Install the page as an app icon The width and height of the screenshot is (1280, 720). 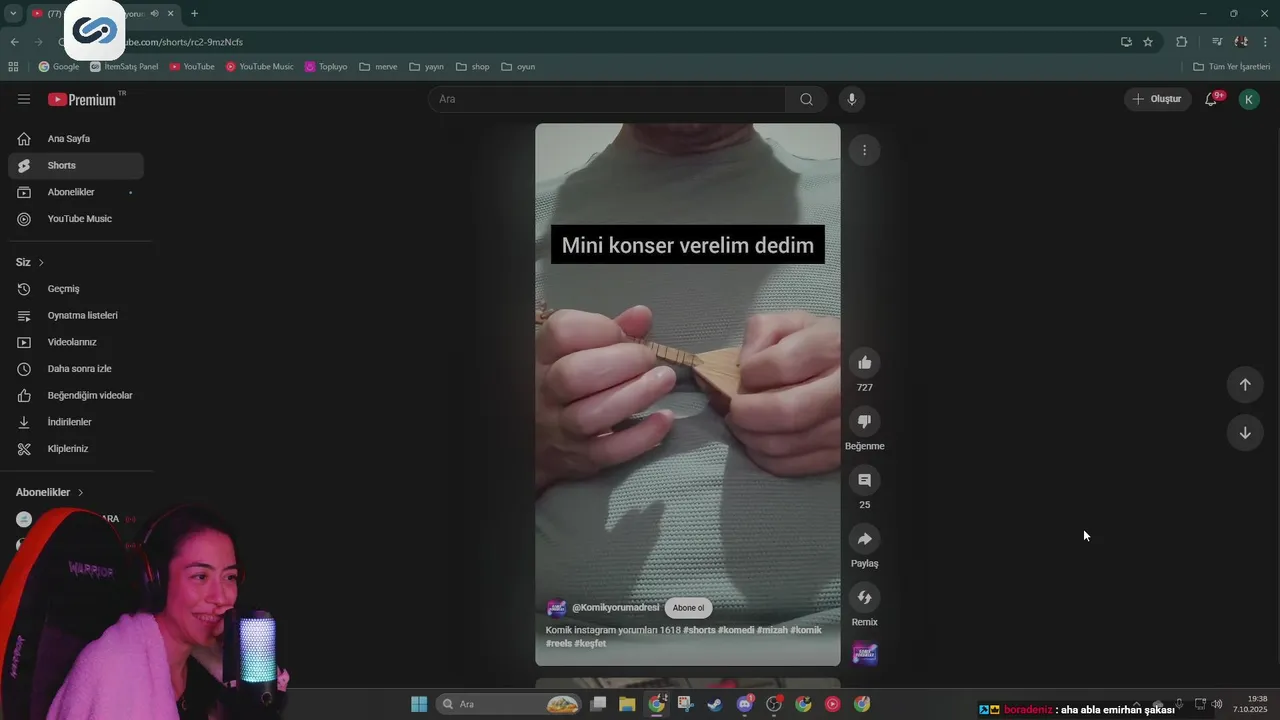1126,42
